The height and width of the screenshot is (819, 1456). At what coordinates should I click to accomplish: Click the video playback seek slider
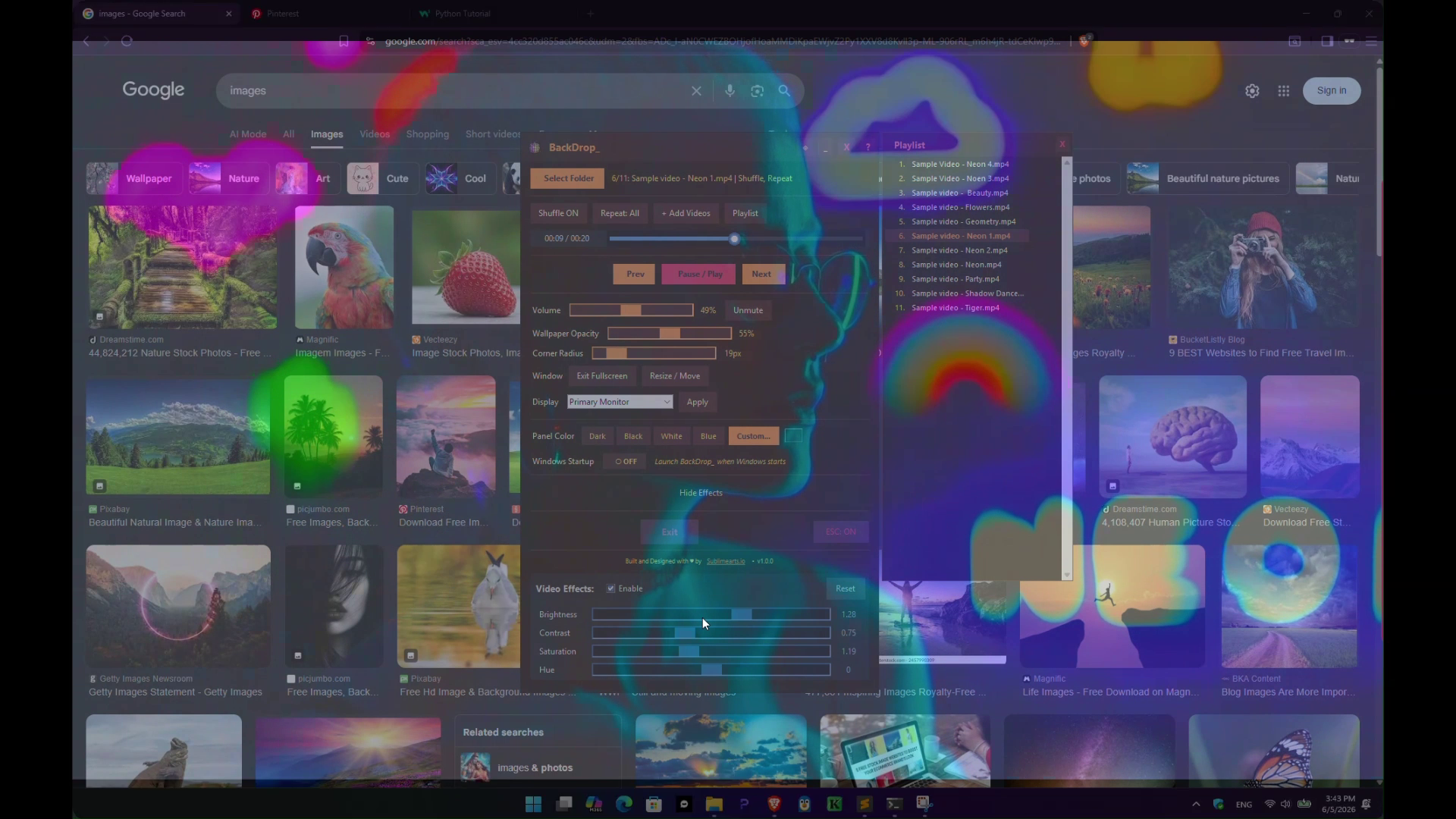[736, 239]
